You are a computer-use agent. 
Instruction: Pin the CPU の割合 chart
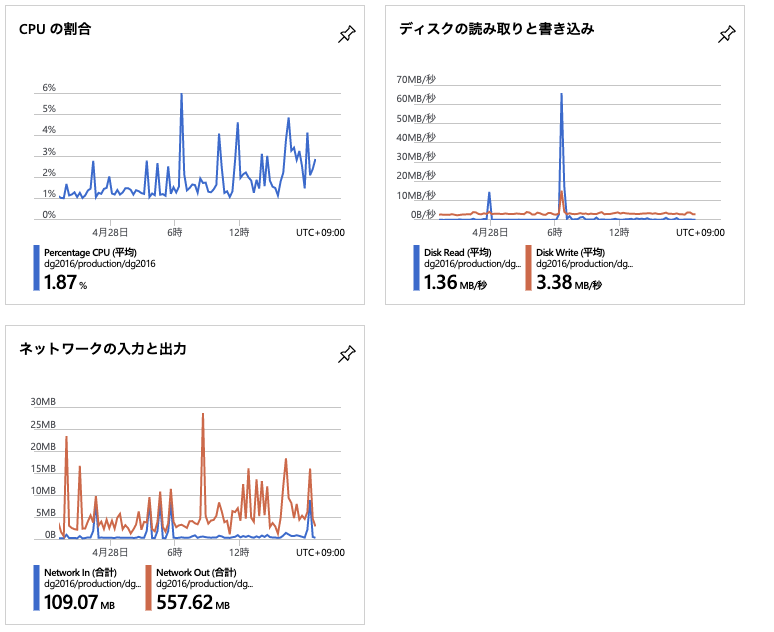(x=346, y=34)
